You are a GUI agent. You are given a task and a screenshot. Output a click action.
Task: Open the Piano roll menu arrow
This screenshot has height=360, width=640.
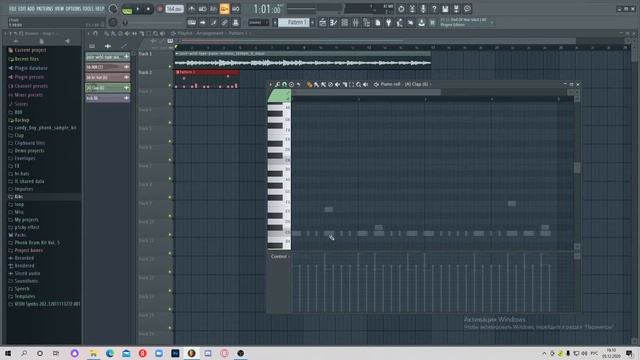click(271, 84)
